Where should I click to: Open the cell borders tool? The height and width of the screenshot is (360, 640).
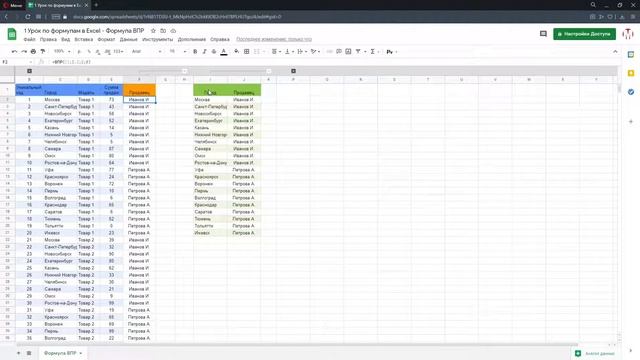(x=247, y=51)
